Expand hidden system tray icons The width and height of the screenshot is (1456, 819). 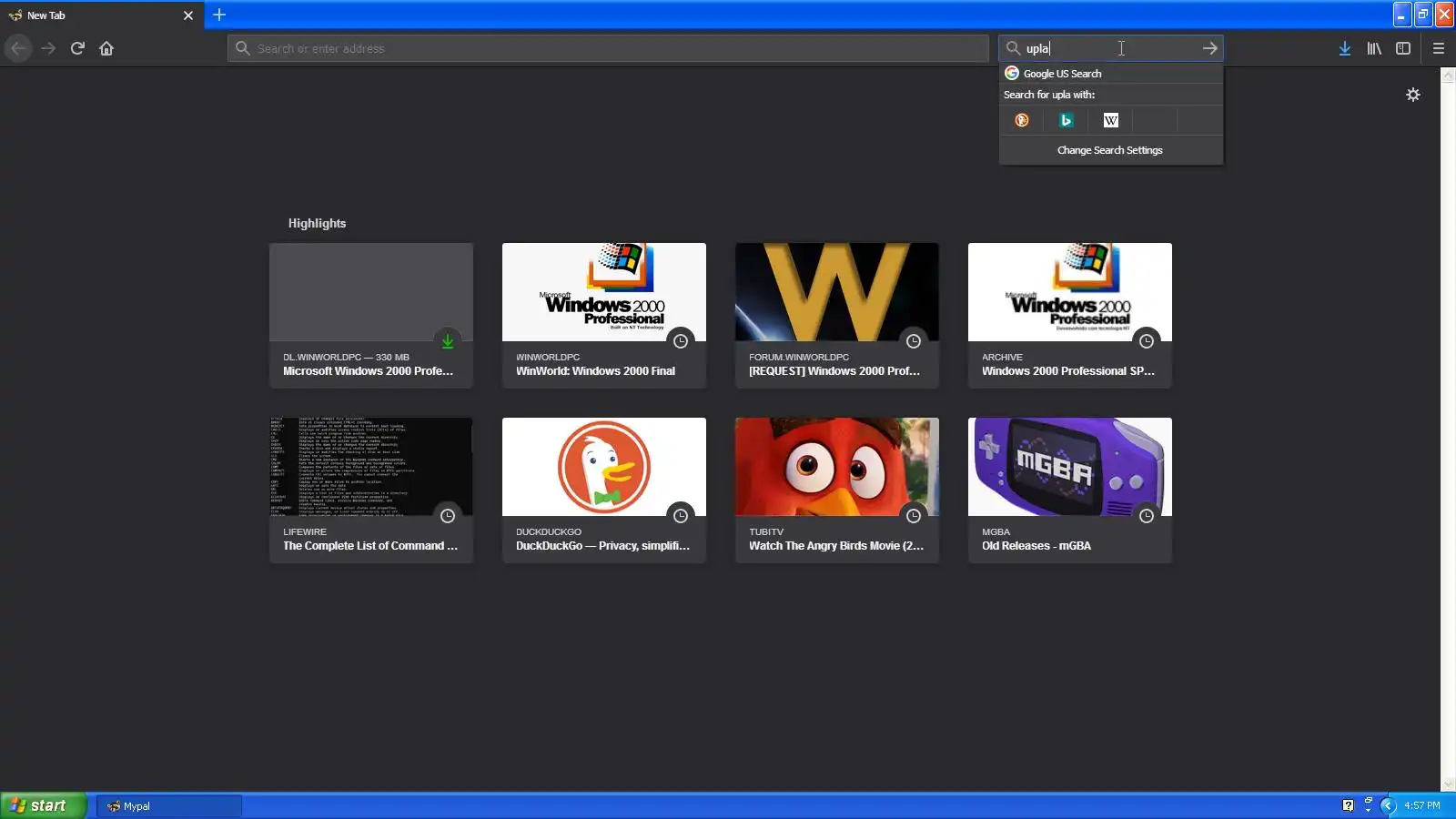(x=1388, y=805)
